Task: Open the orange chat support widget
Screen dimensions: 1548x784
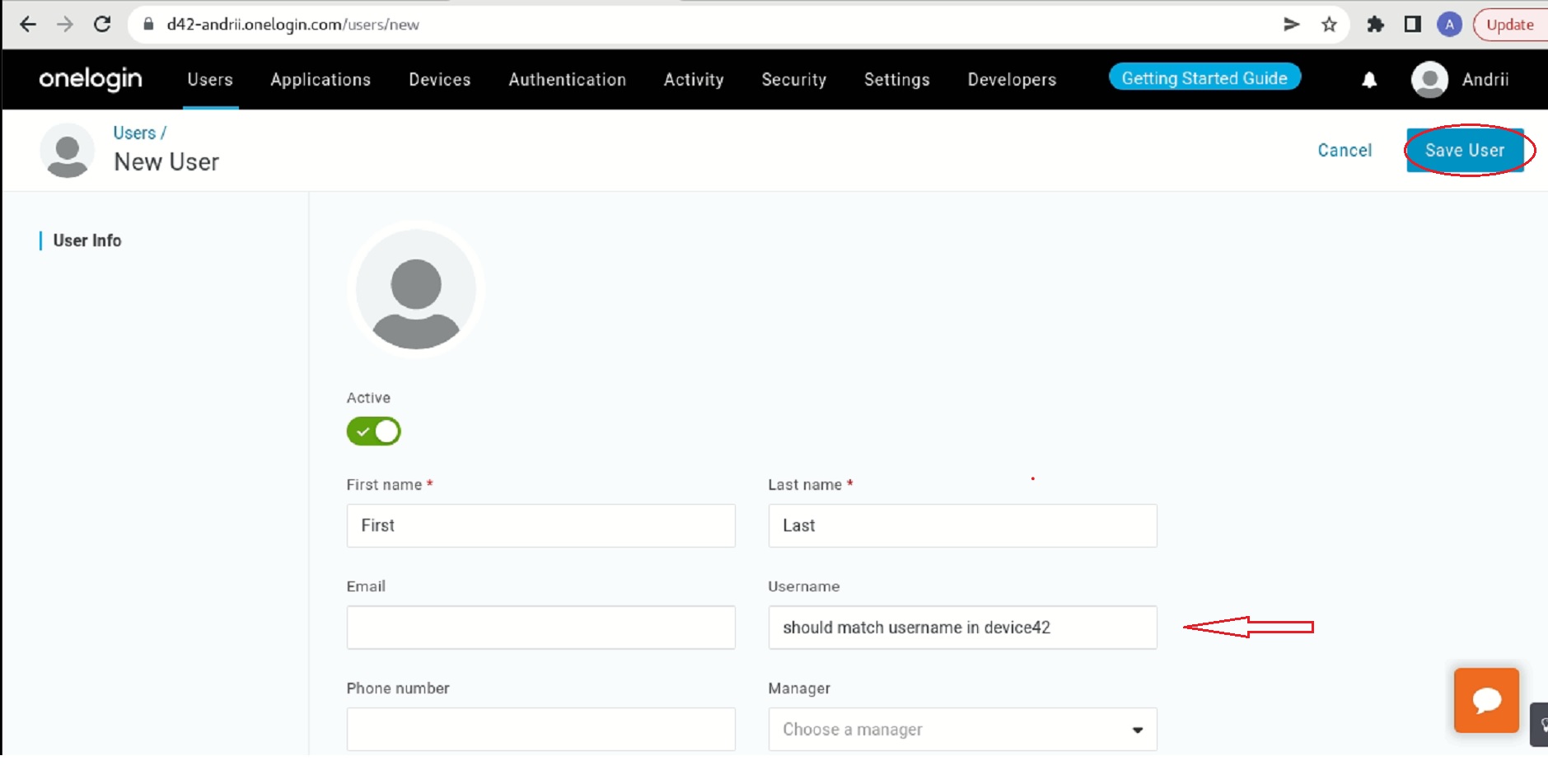Action: pos(1485,700)
